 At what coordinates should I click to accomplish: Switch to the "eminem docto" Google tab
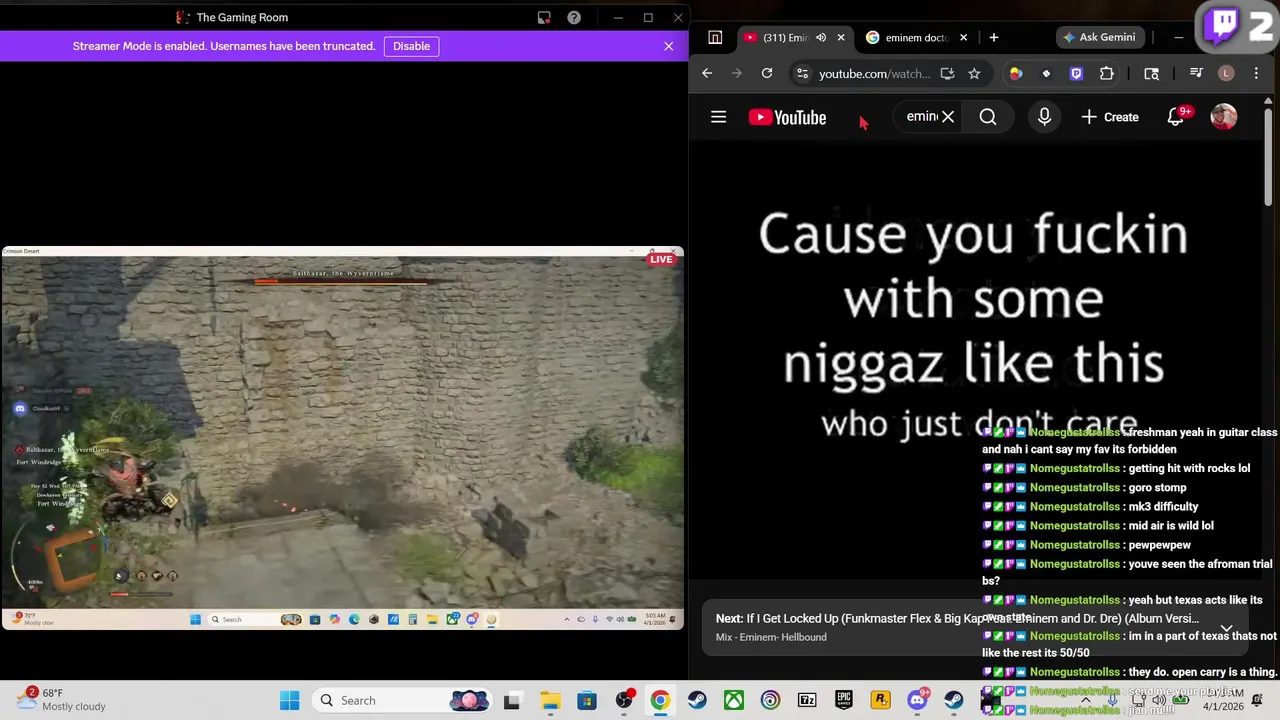(x=915, y=37)
